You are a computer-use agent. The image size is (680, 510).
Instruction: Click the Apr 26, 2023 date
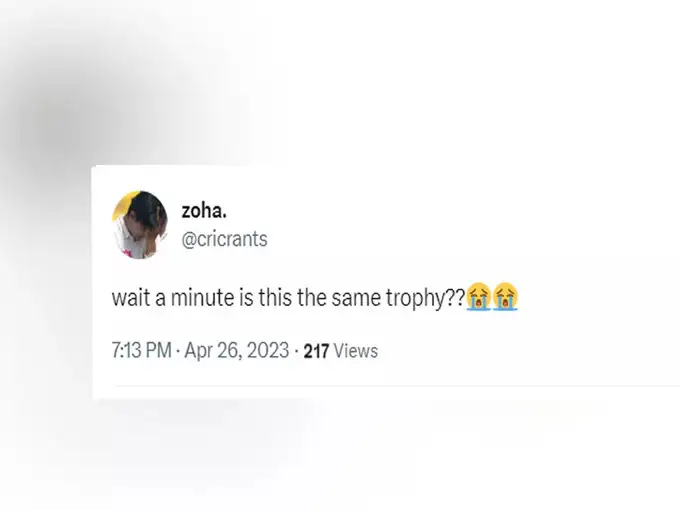tap(237, 350)
